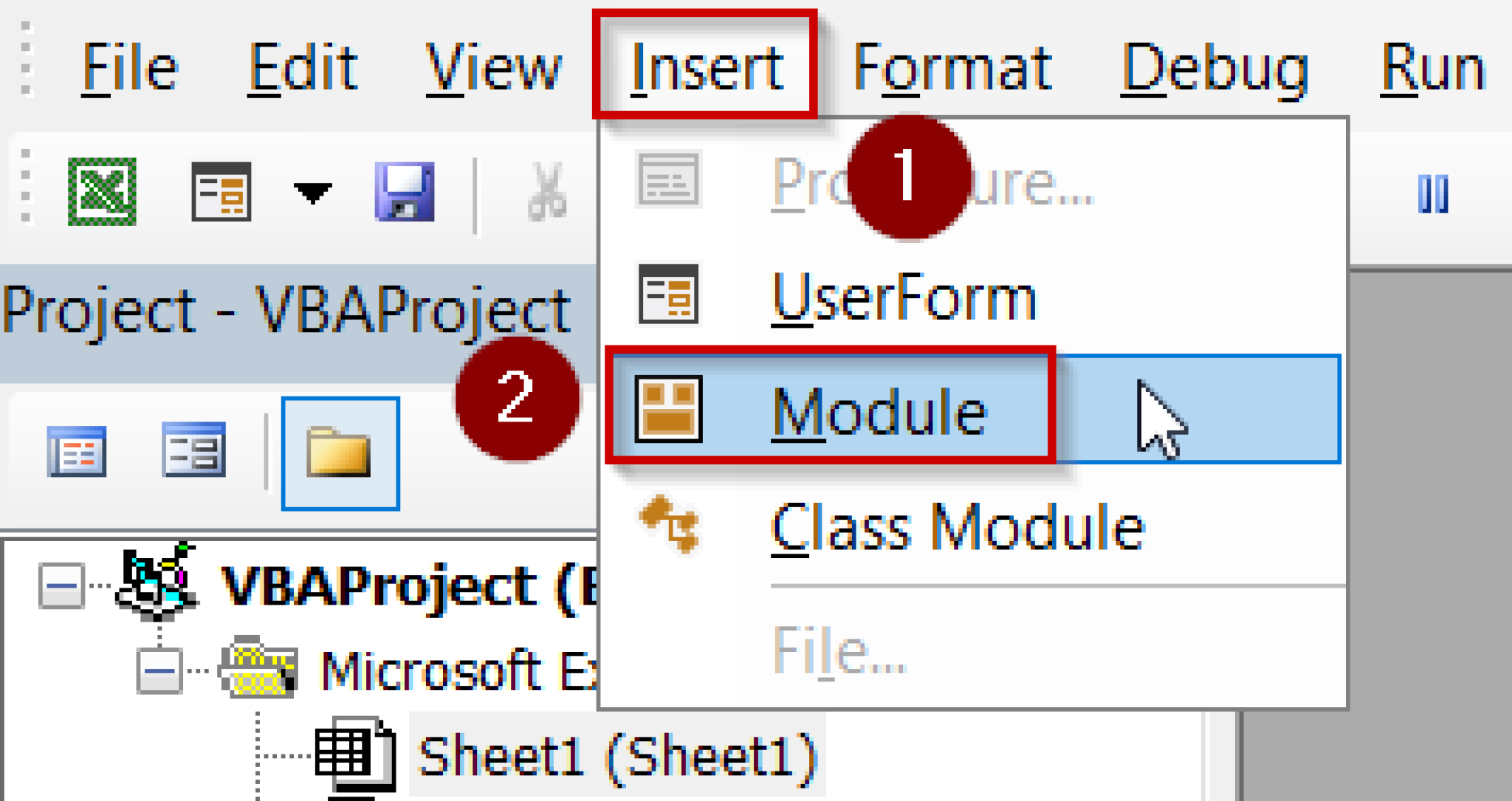Choose Class Module from the Insert menu
Screen dimensions: 1512x801
coord(956,525)
